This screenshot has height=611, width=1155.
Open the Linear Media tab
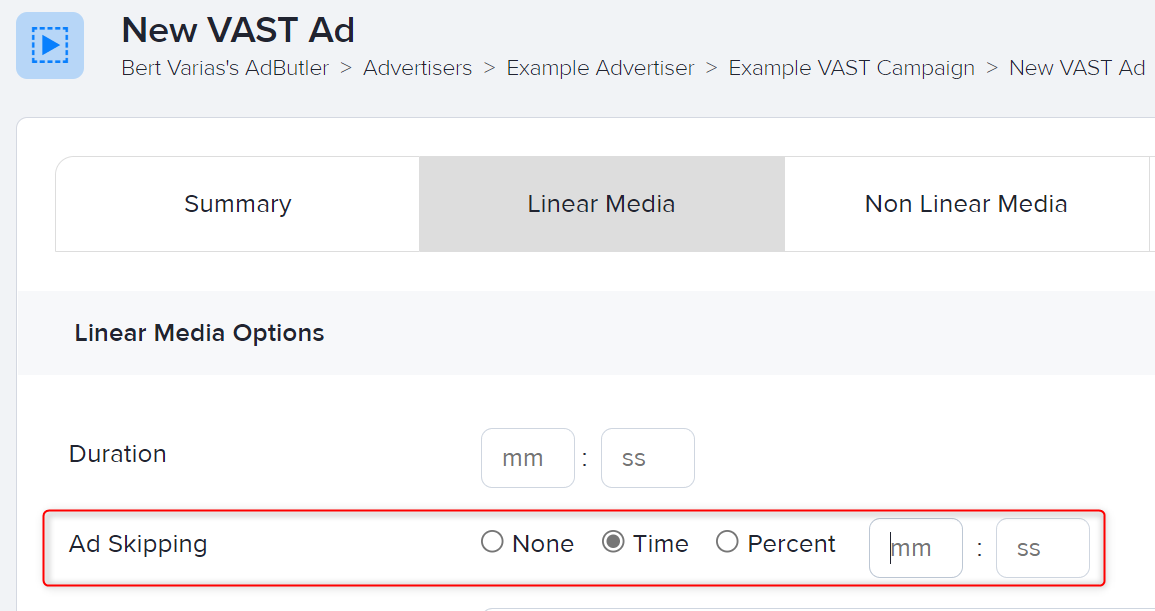click(x=601, y=203)
